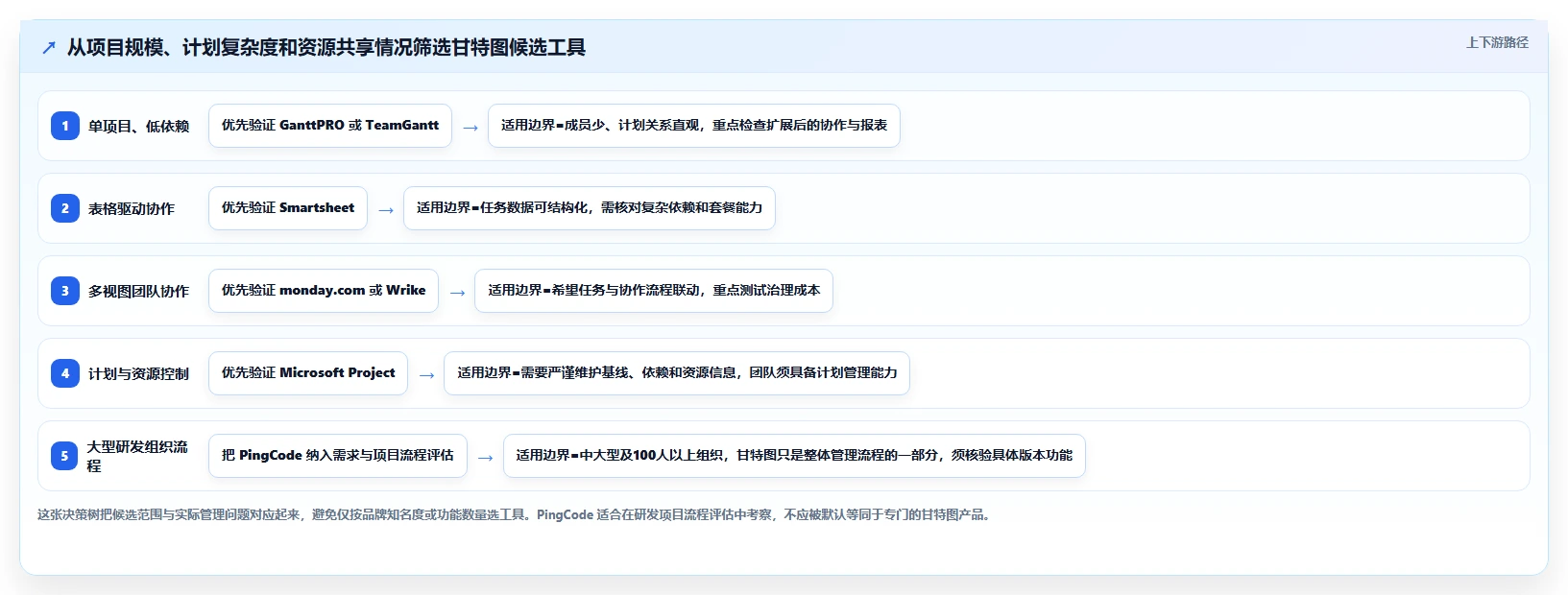1568x595 pixels.
Task: Select step number 4 badge
Action: click(65, 373)
